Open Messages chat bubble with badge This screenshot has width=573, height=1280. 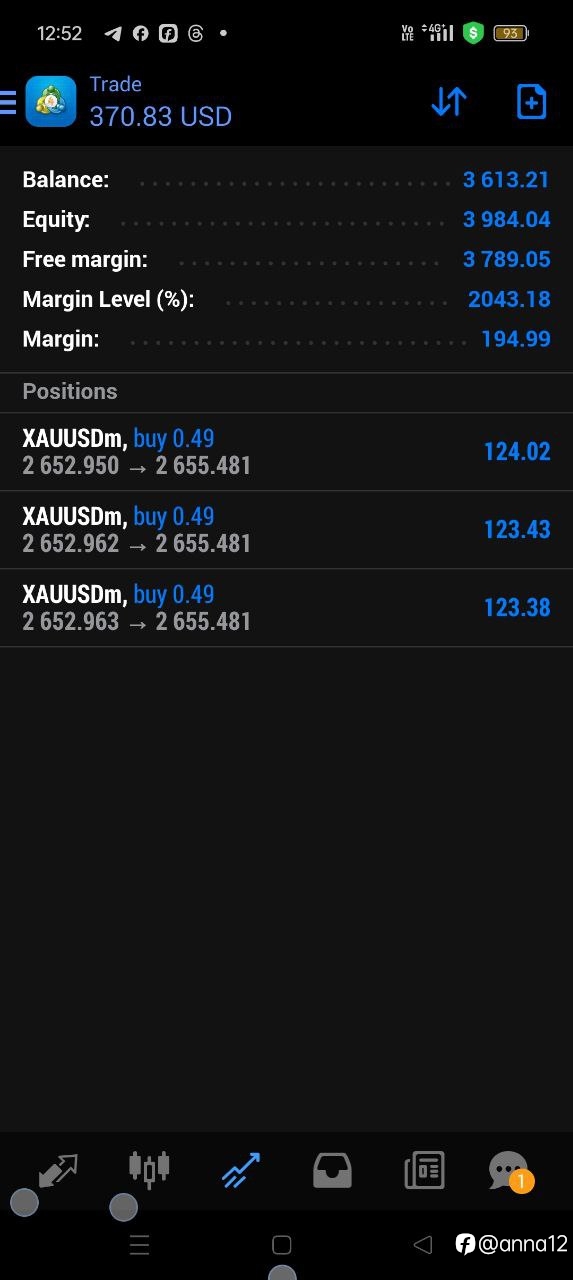point(509,1171)
